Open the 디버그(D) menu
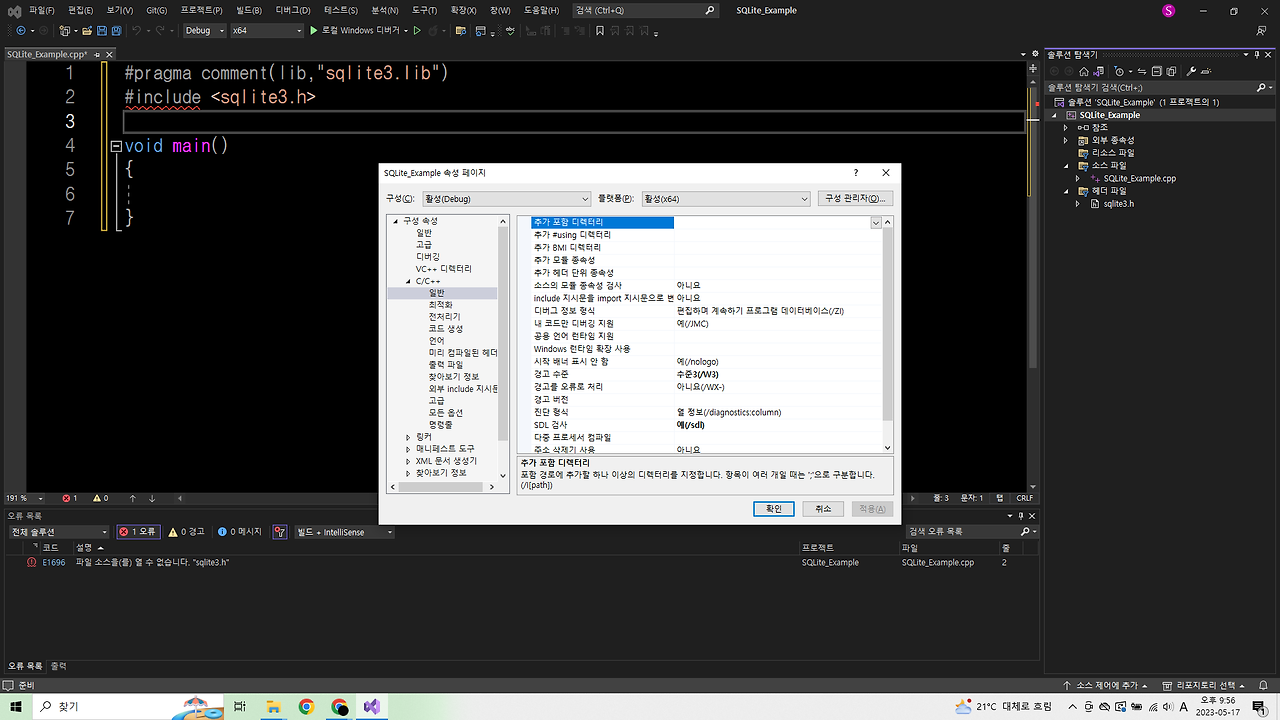This screenshot has height=720, width=1280. 293,10
